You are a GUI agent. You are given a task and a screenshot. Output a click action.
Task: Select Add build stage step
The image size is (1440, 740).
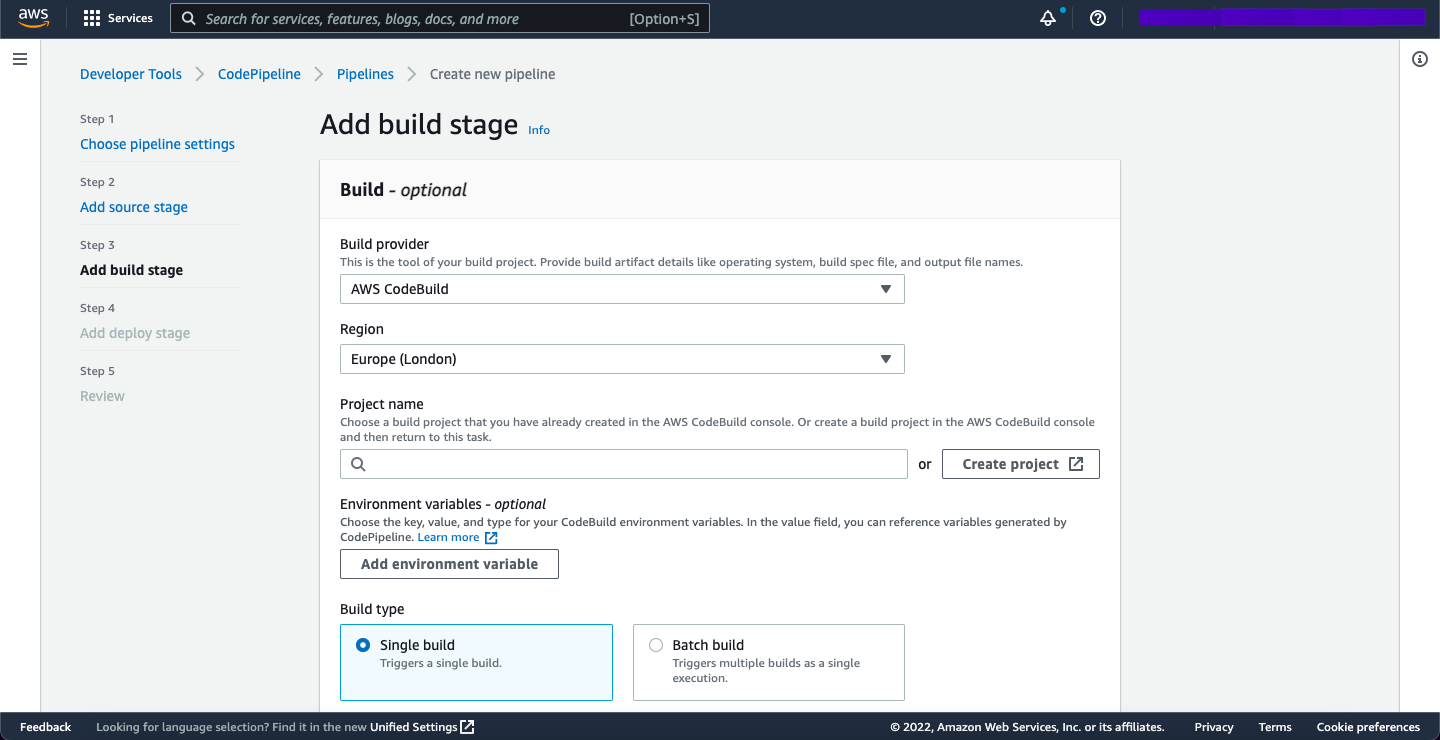click(131, 270)
